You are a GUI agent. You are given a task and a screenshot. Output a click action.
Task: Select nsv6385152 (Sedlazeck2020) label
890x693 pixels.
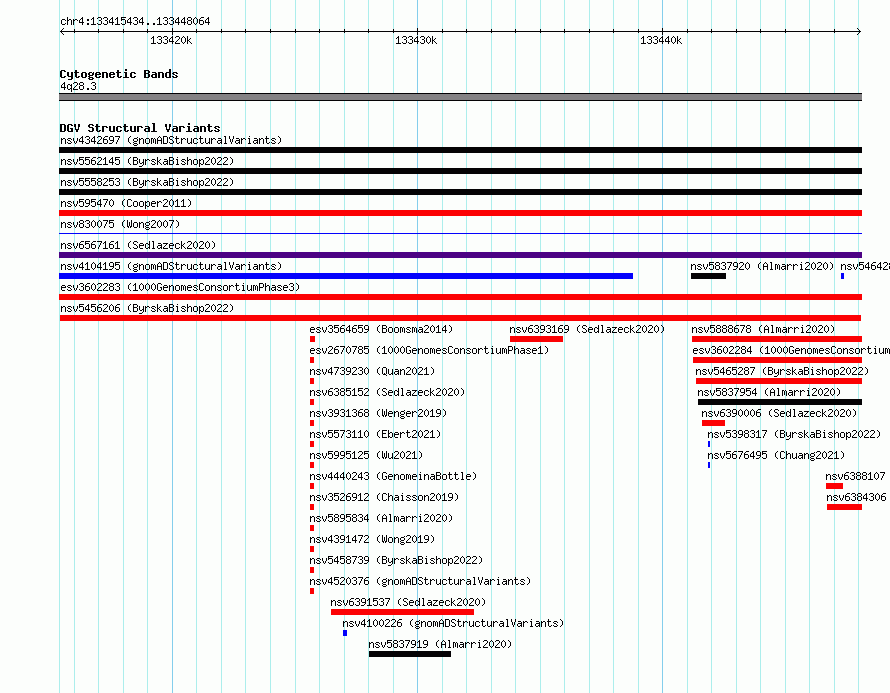387,392
